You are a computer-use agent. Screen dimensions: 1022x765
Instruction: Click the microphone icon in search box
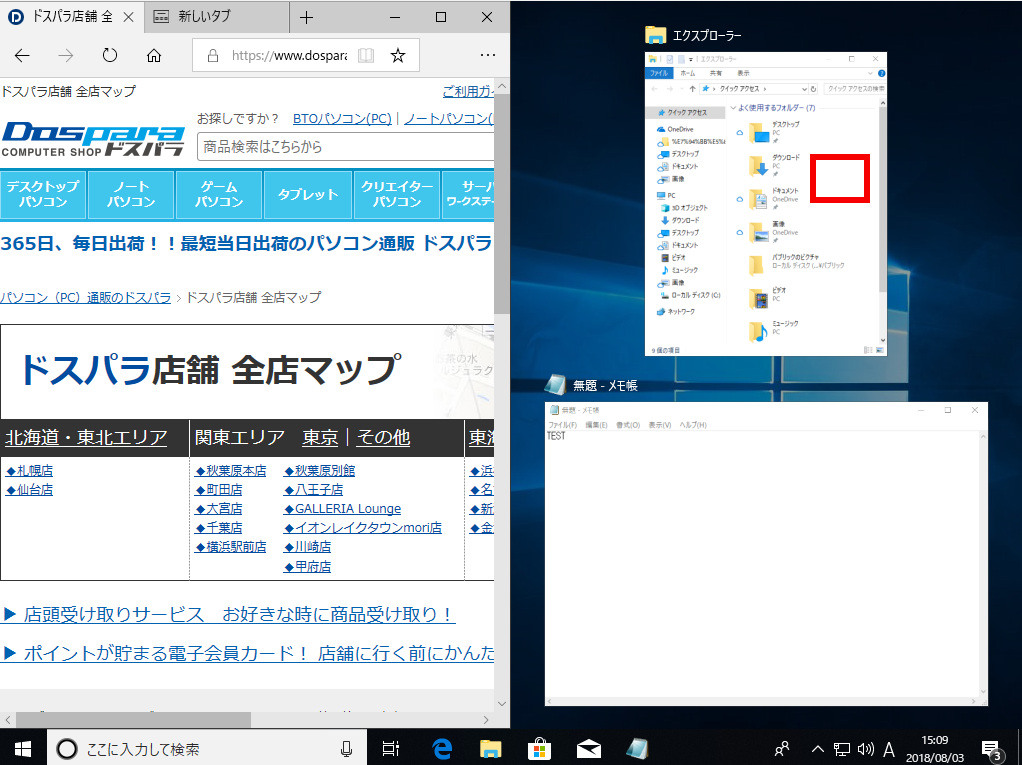(346, 749)
